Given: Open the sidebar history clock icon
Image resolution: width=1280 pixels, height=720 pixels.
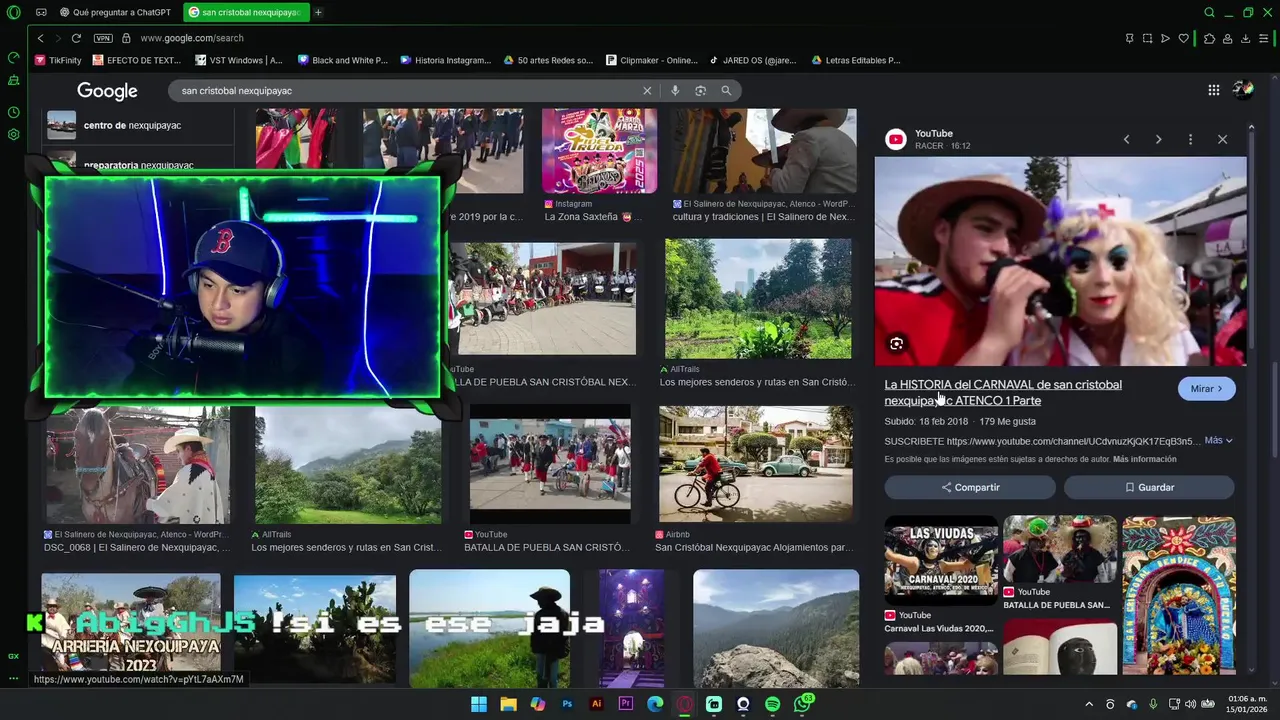Looking at the screenshot, I should pyautogui.click(x=14, y=112).
